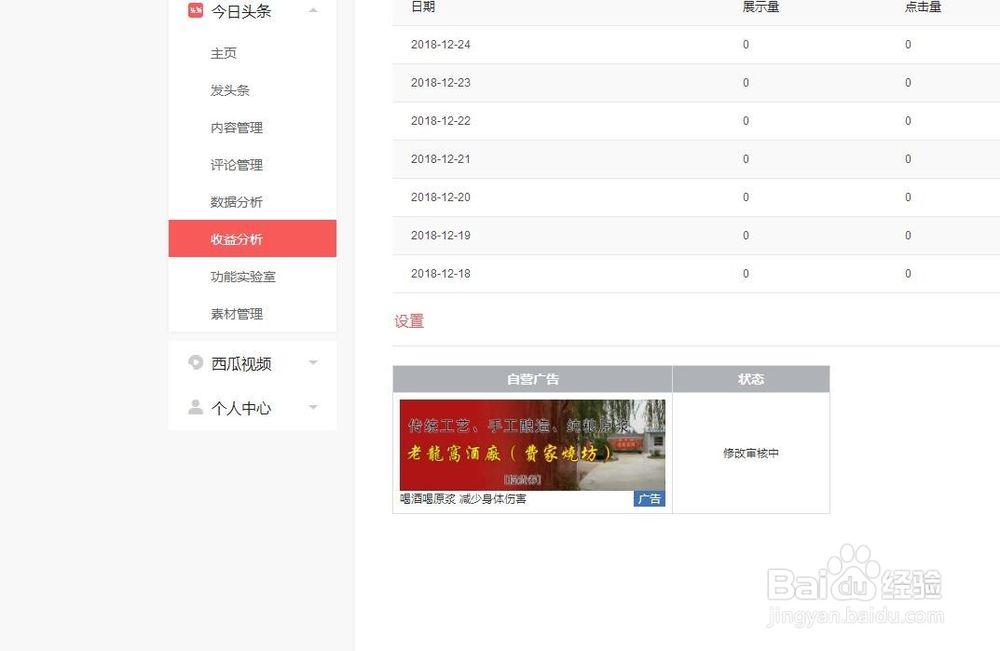Open 功能实验室 menu item

point(243,277)
